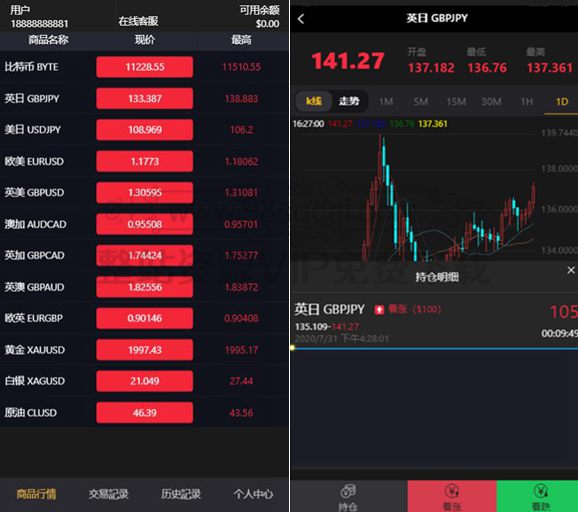
Task: Switch chart to 走势 mode
Action: click(x=349, y=101)
